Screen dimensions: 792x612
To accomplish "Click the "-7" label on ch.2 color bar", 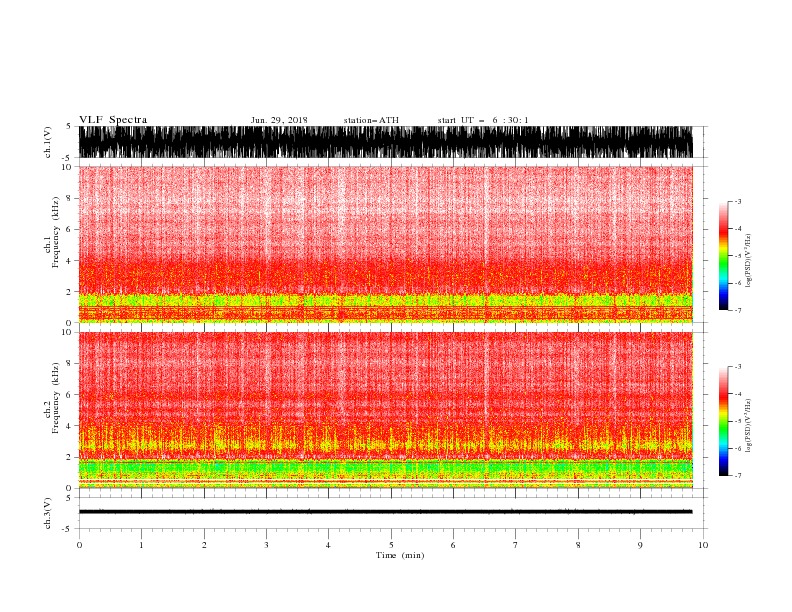I will coord(738,475).
